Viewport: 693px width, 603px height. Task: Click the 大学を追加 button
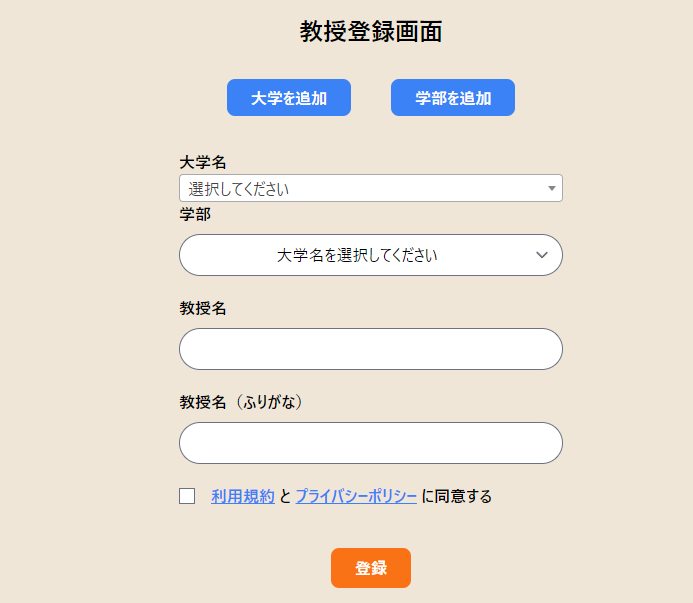coord(289,98)
